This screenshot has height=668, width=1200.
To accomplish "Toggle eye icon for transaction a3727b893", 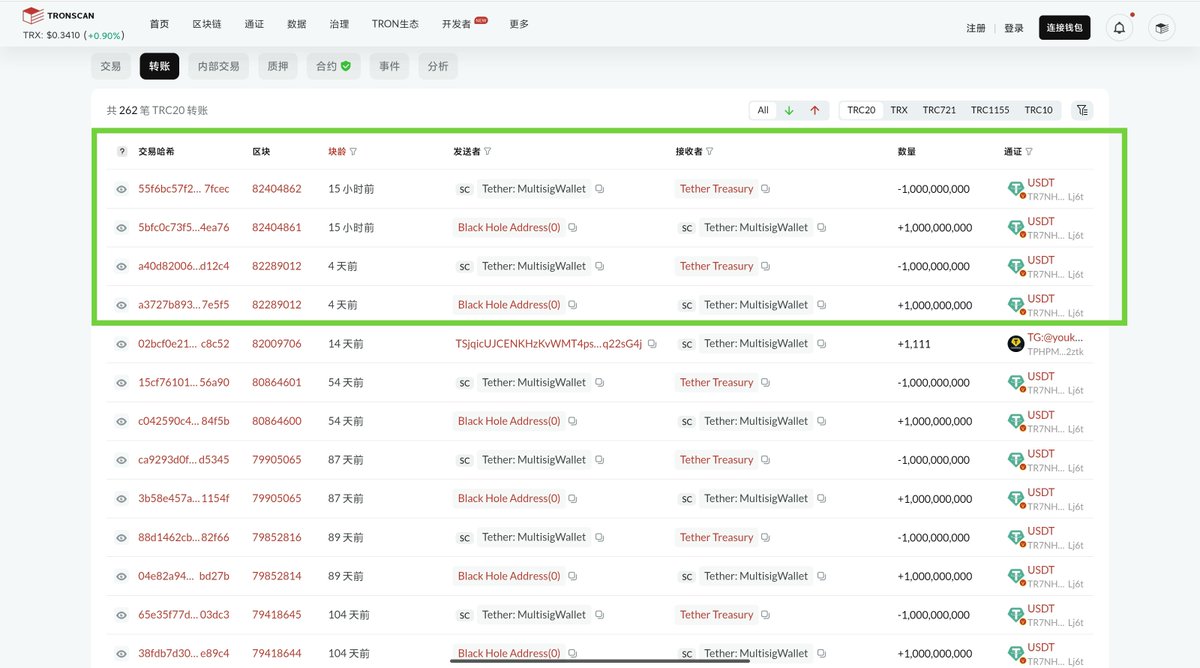I will 122,305.
